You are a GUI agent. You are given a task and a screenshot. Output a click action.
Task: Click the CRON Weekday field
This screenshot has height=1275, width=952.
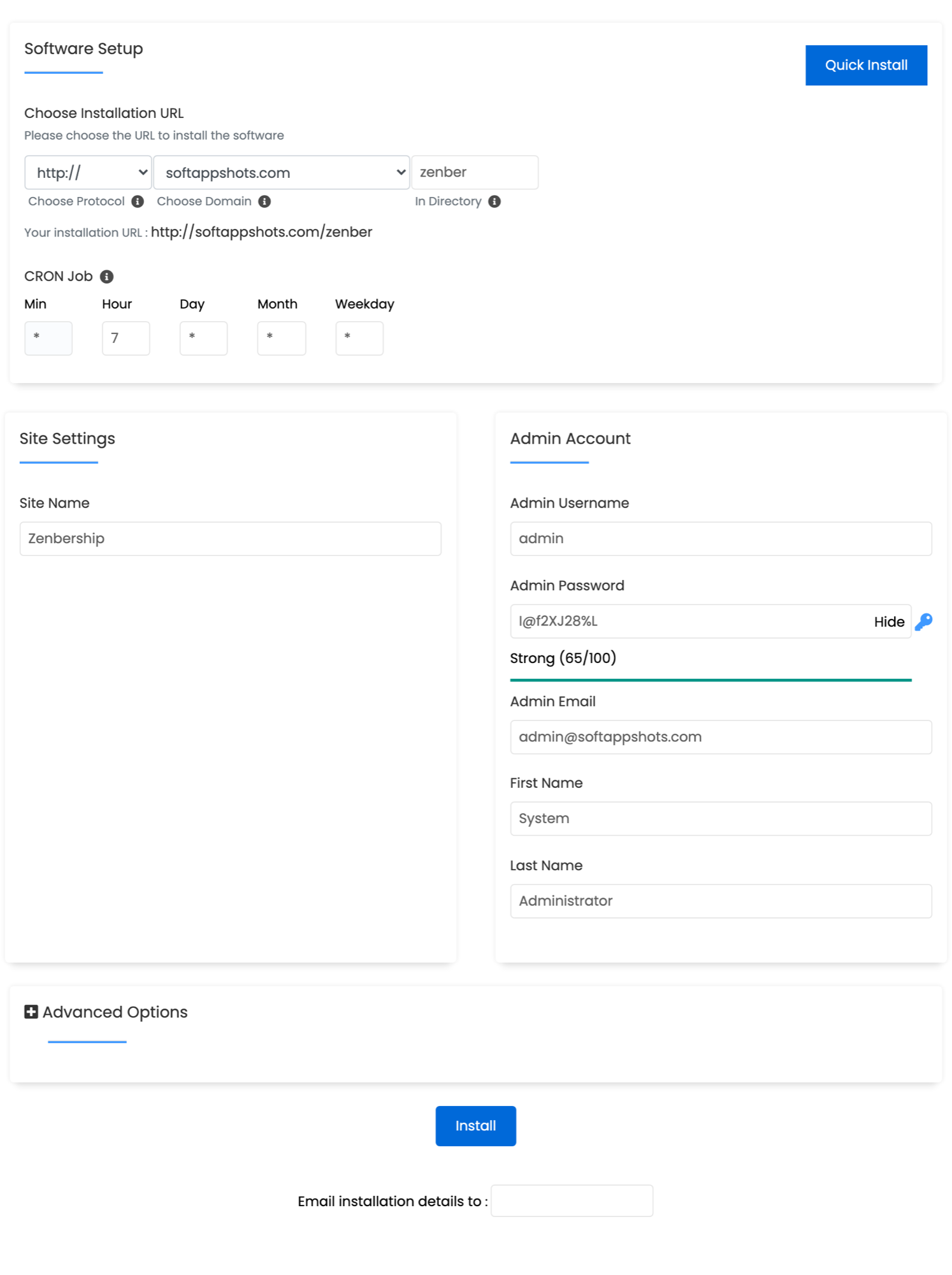coord(359,338)
